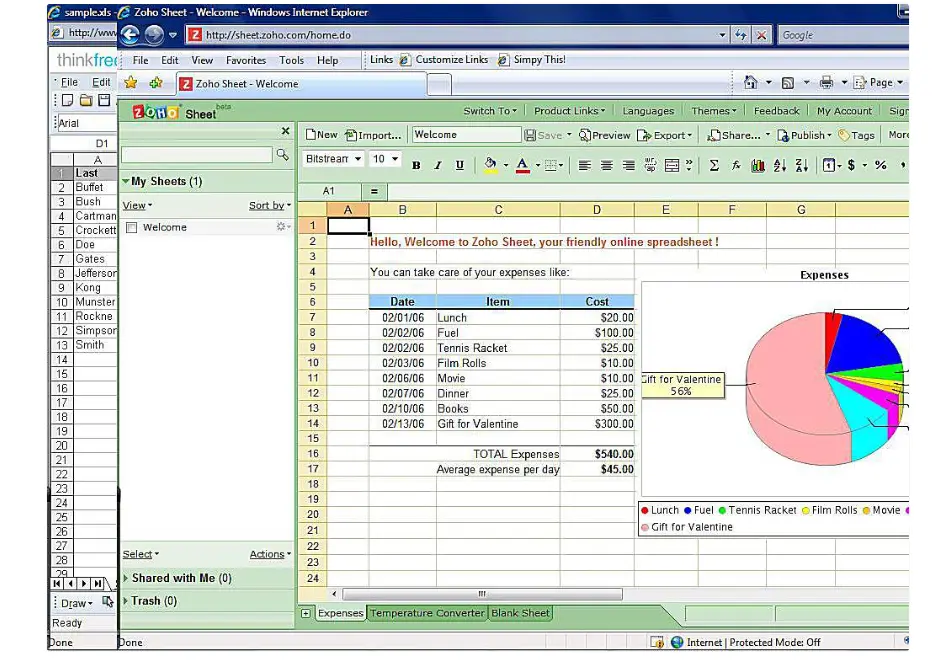Image resolution: width=944 pixels, height=664 pixels.
Task: Click cell with Gift for Valentine
Action: click(498, 424)
